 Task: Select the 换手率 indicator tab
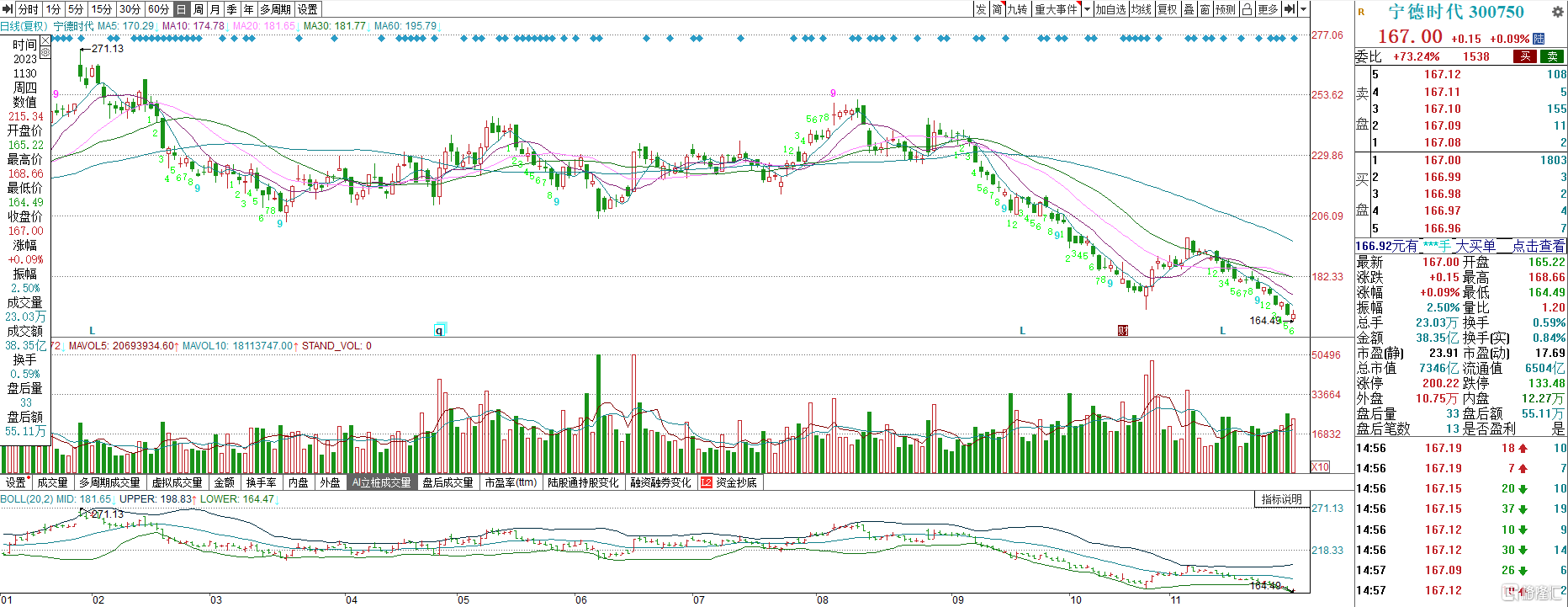point(261,483)
